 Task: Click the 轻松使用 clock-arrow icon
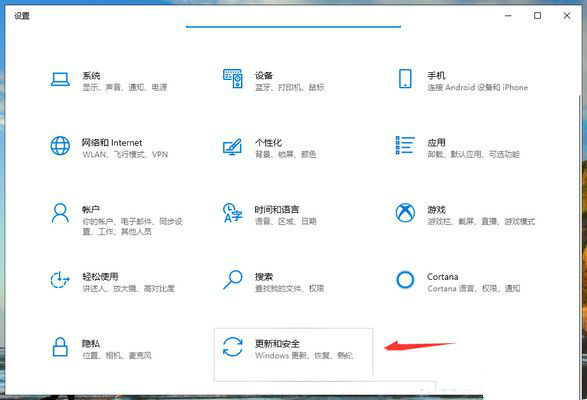[x=60, y=280]
